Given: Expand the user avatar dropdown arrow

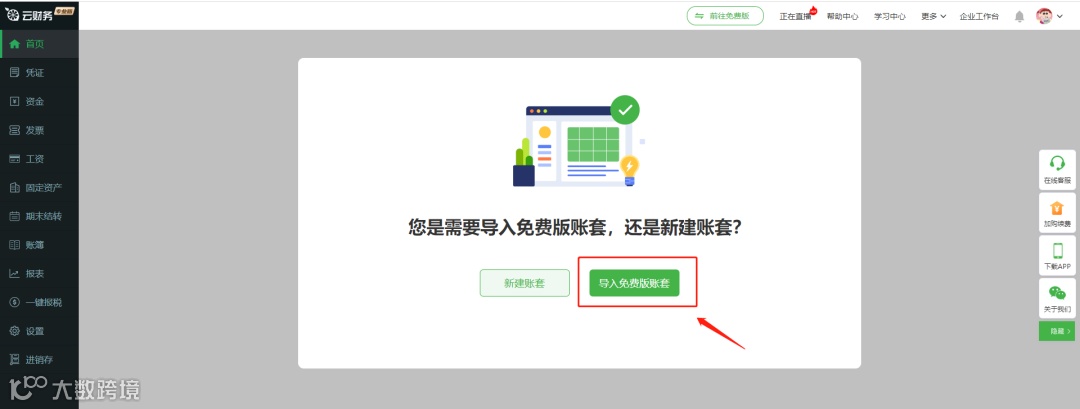Looking at the screenshot, I should [x=1060, y=17].
